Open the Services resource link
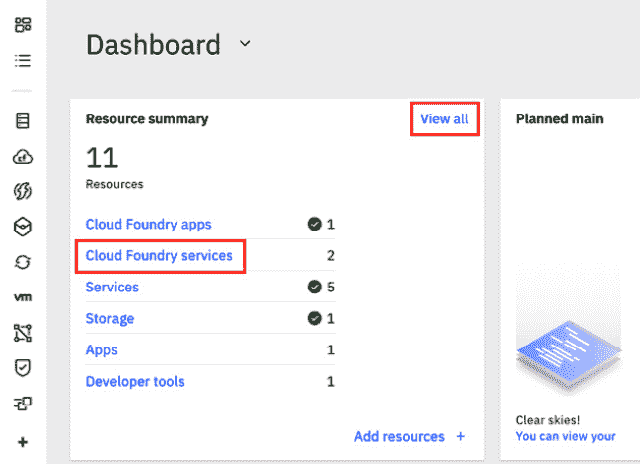This screenshot has width=640, height=464. point(112,287)
